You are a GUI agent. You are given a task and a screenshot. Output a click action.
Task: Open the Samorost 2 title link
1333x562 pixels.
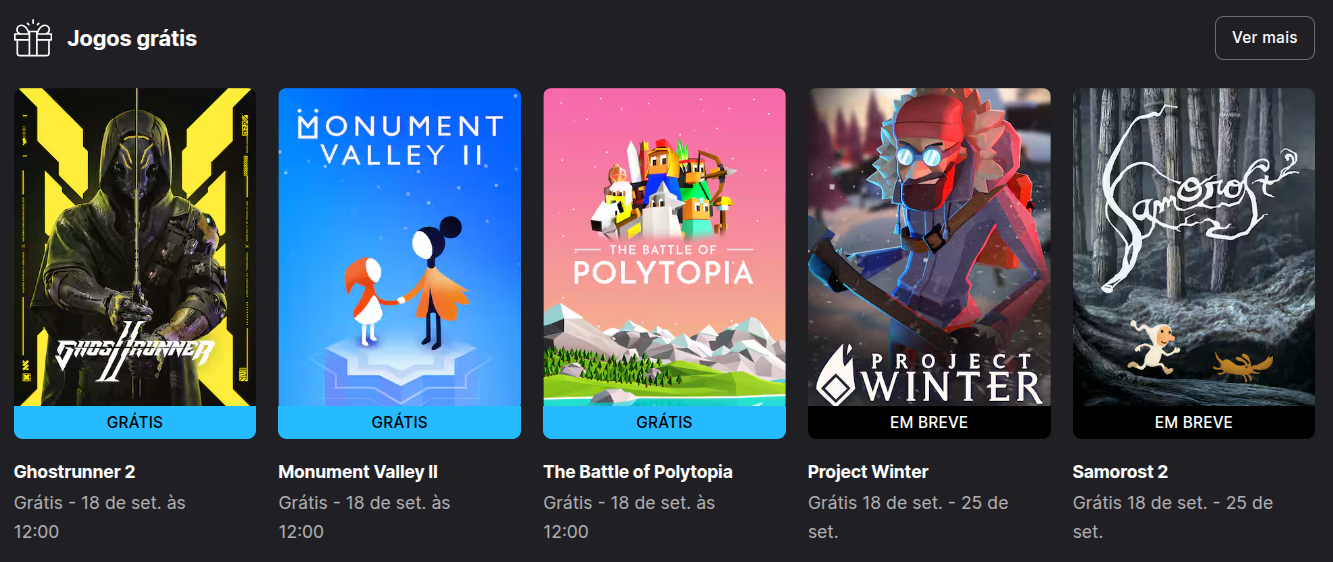[1120, 472]
